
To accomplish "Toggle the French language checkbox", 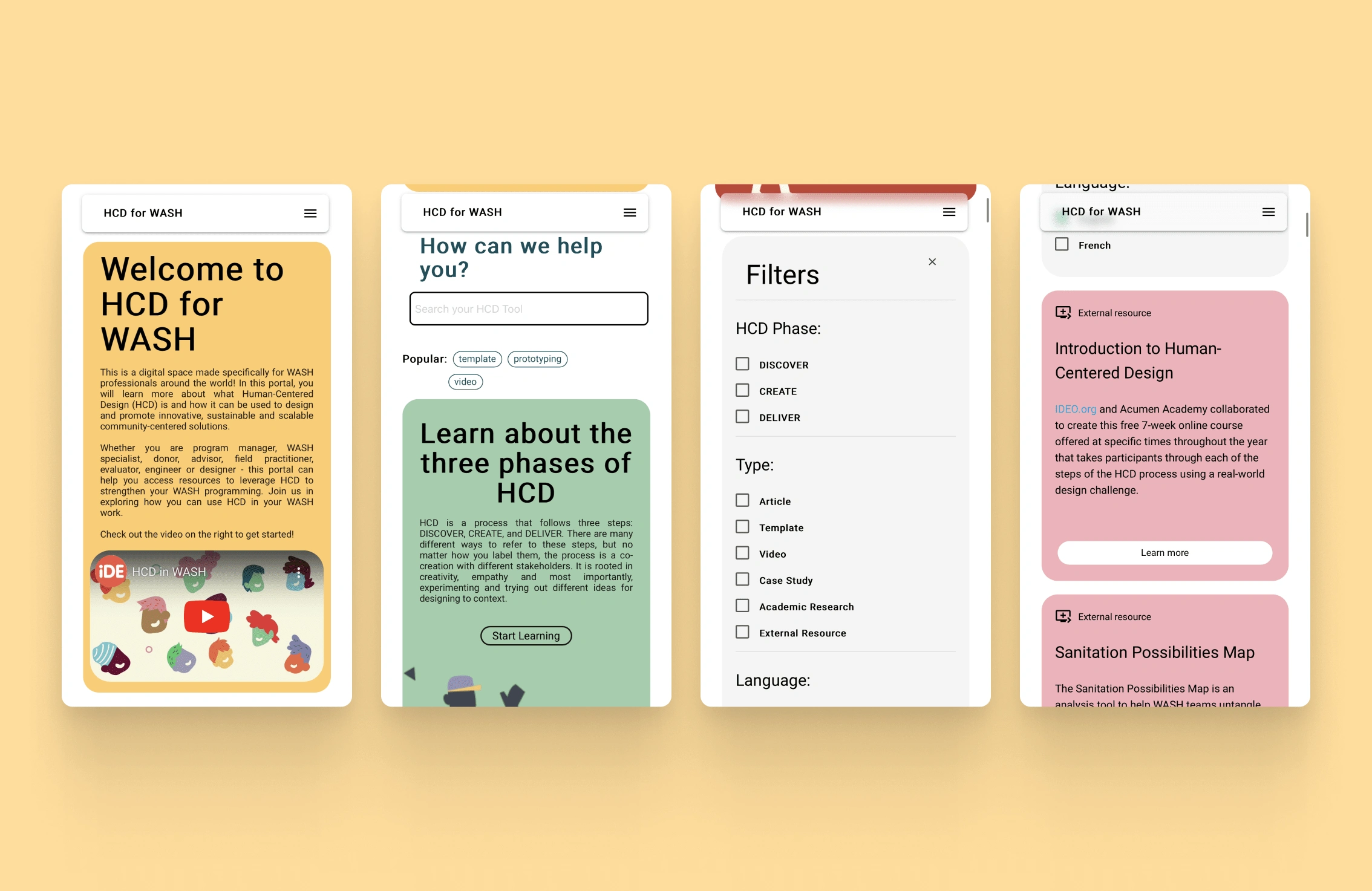I will pos(1063,244).
